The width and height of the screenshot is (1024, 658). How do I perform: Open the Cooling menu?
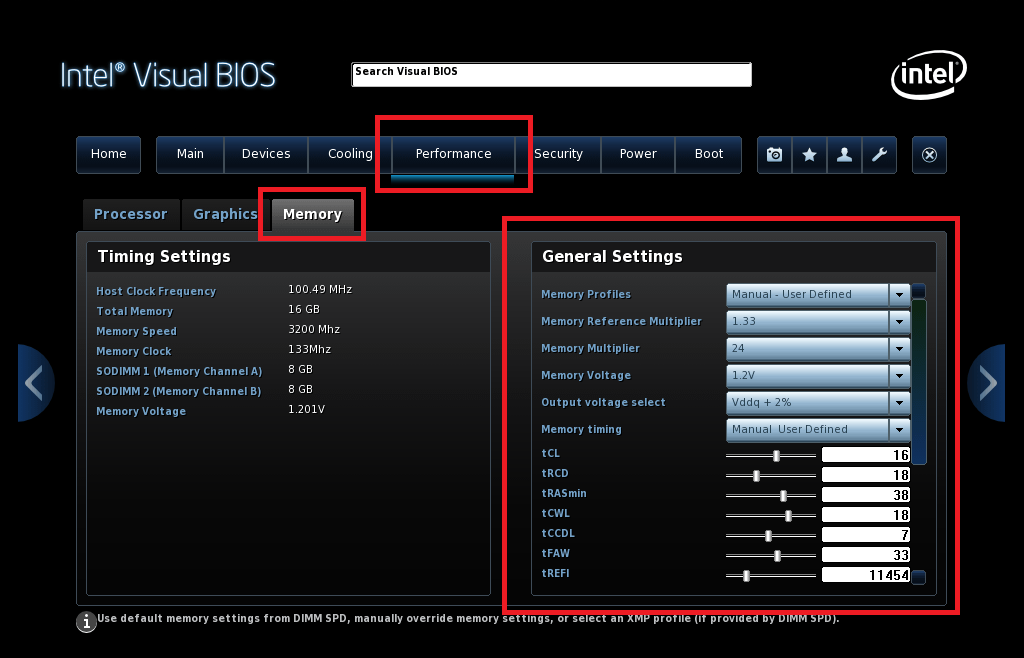(350, 155)
